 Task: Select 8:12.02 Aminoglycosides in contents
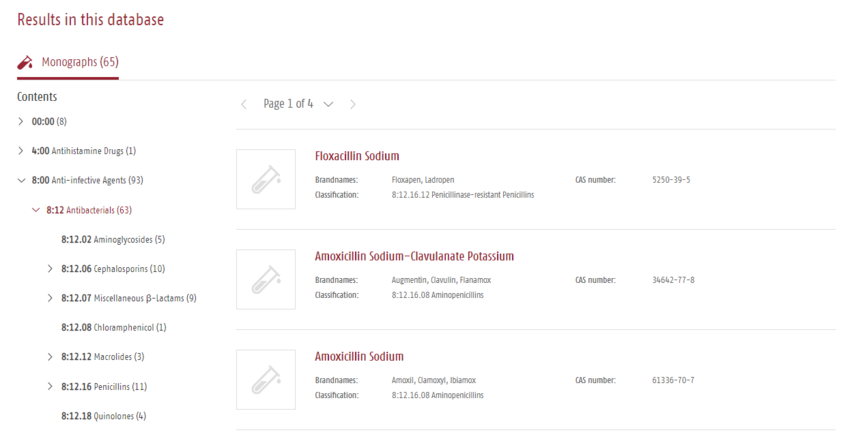tap(113, 239)
